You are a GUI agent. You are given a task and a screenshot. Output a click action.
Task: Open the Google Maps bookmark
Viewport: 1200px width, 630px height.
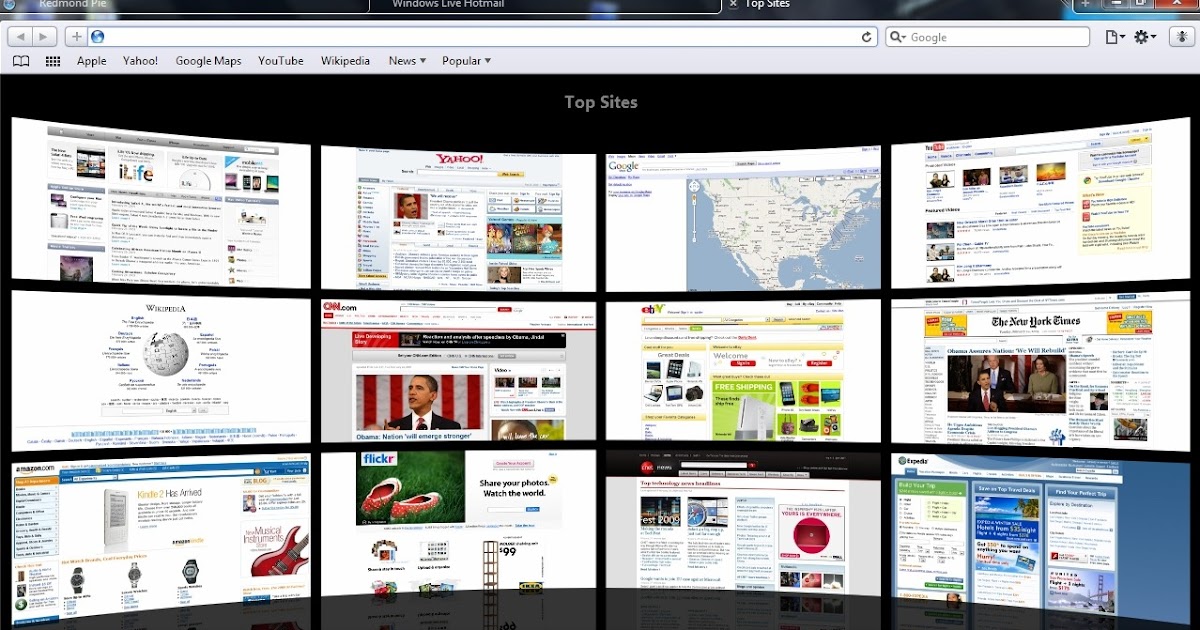click(x=208, y=61)
